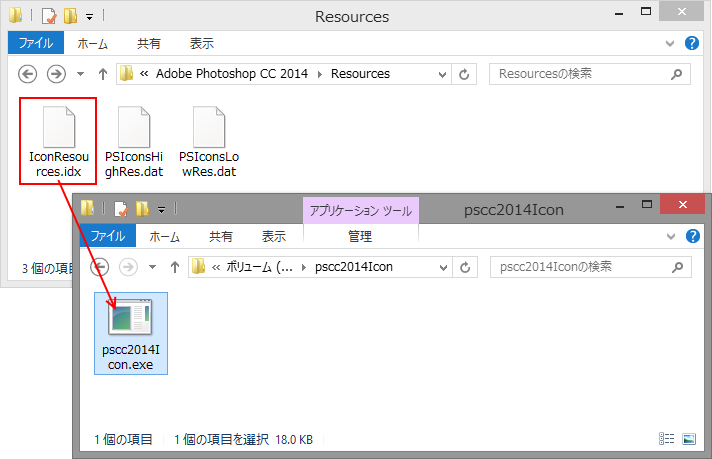Click the back arrow in the Resources window
The height and width of the screenshot is (459, 712).
[28, 74]
